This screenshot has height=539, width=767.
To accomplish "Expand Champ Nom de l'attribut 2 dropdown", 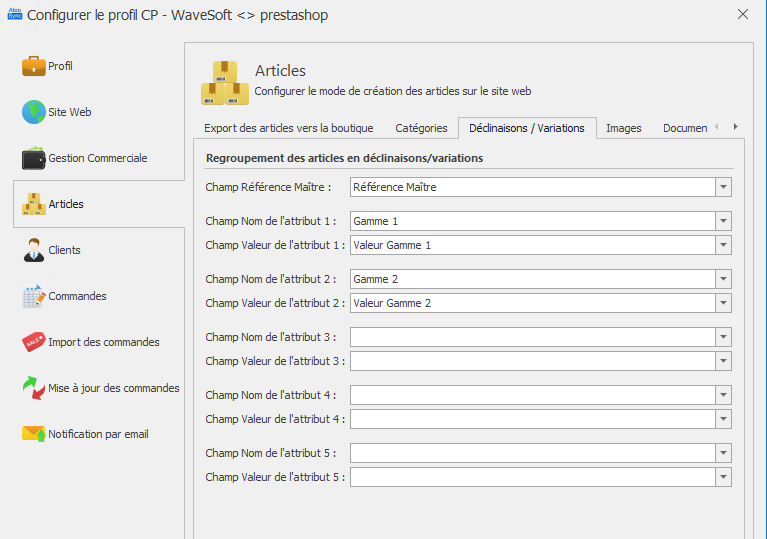I will click(723, 279).
